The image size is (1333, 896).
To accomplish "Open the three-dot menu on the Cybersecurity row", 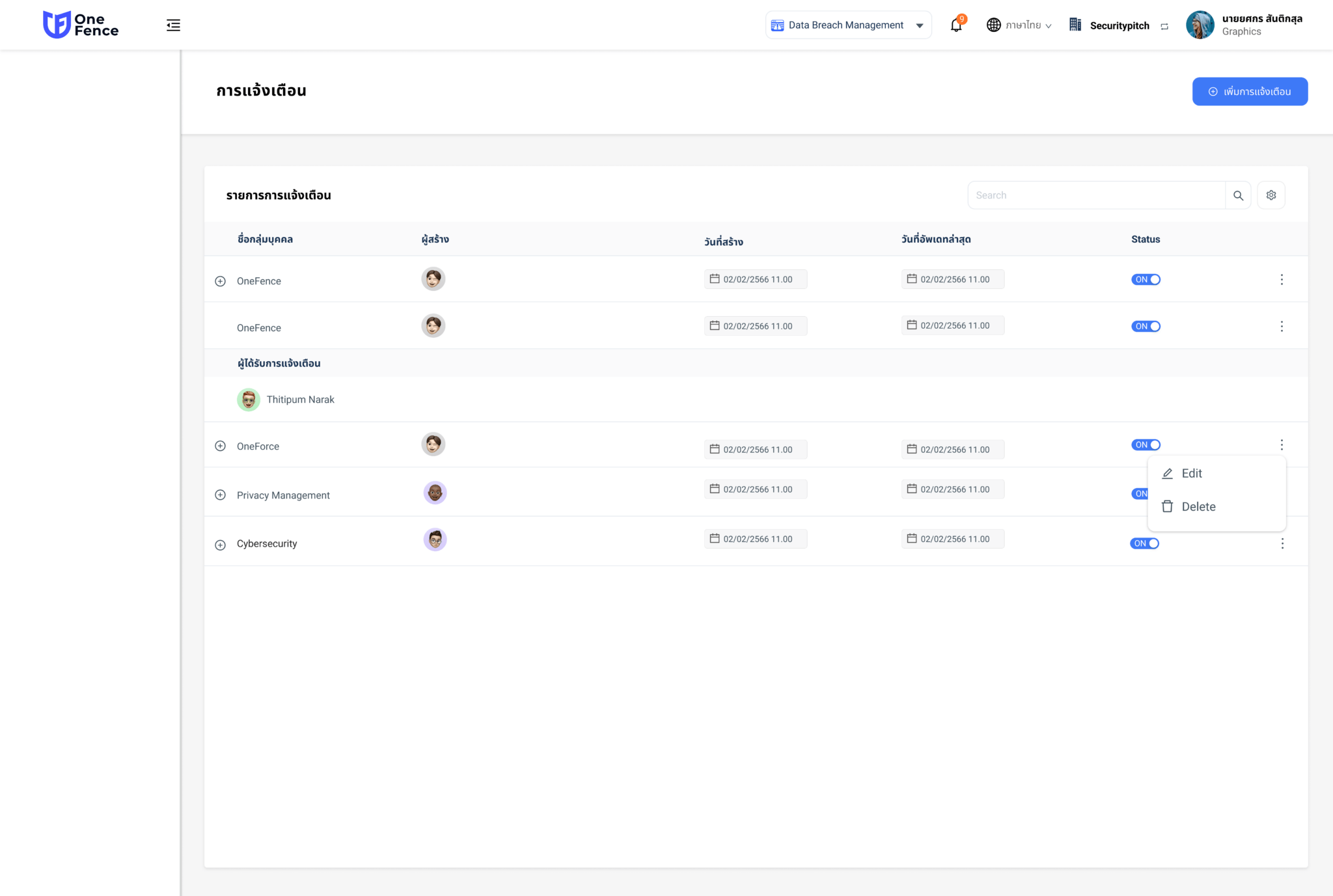I will (1282, 543).
